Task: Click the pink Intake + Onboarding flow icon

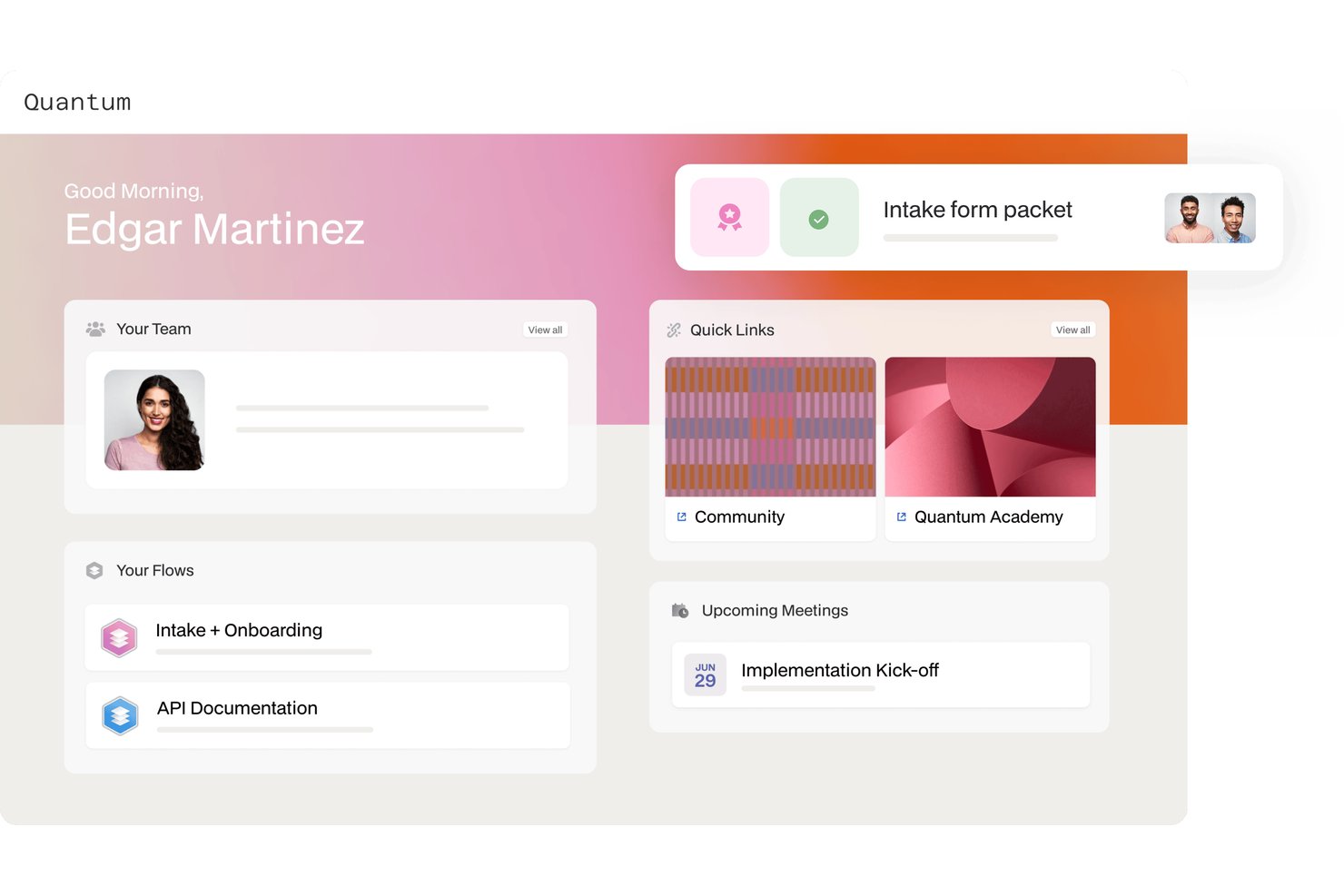Action: [119, 638]
